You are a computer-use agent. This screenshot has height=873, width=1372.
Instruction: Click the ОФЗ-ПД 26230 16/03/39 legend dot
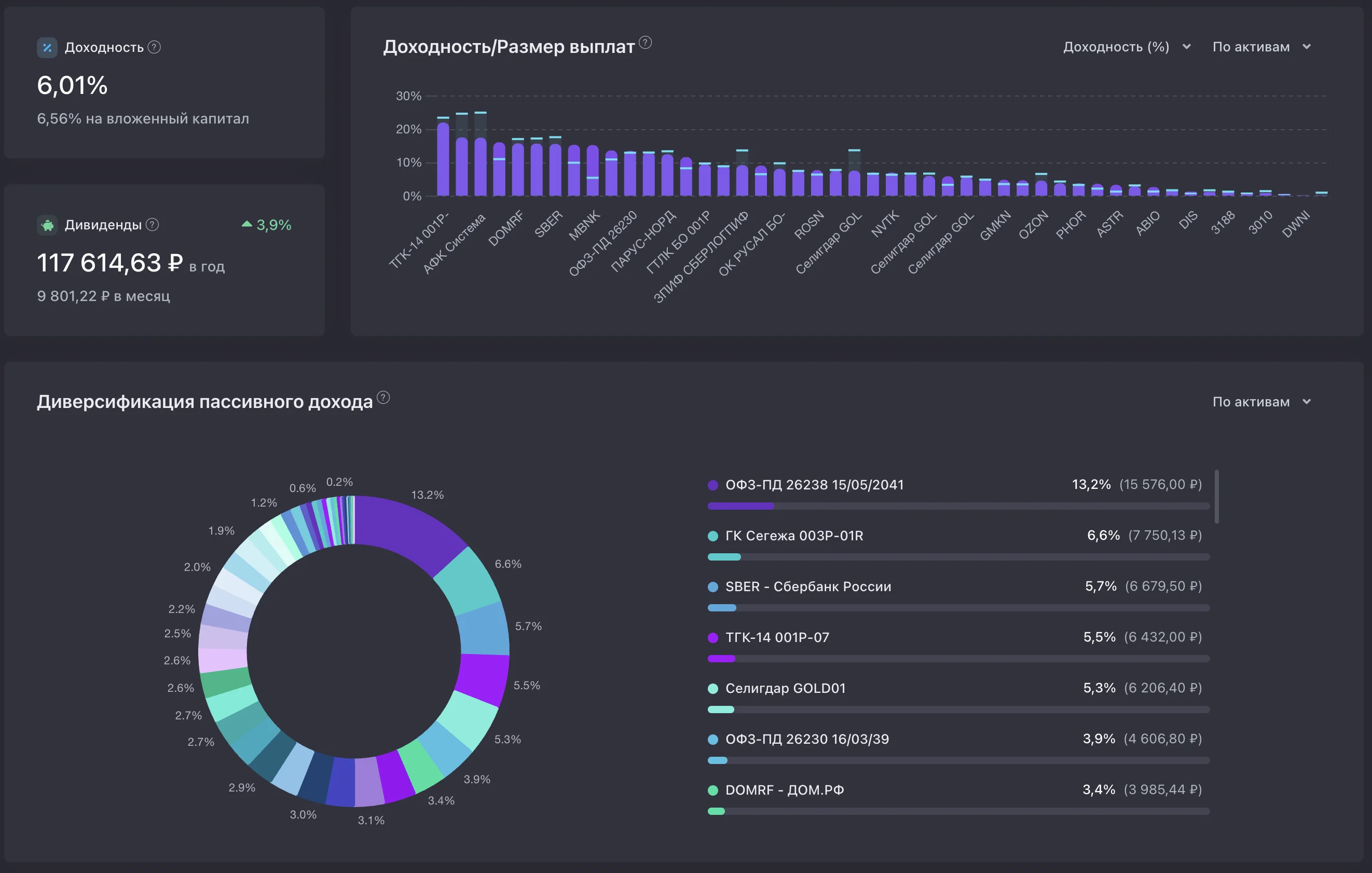[713, 739]
